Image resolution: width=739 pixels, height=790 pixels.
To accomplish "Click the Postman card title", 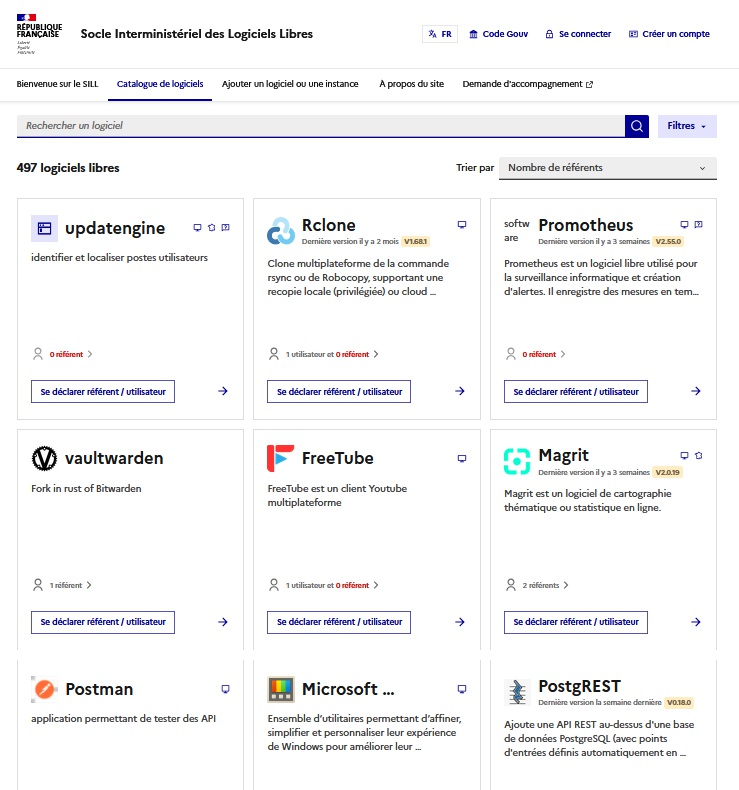I will click(x=99, y=689).
